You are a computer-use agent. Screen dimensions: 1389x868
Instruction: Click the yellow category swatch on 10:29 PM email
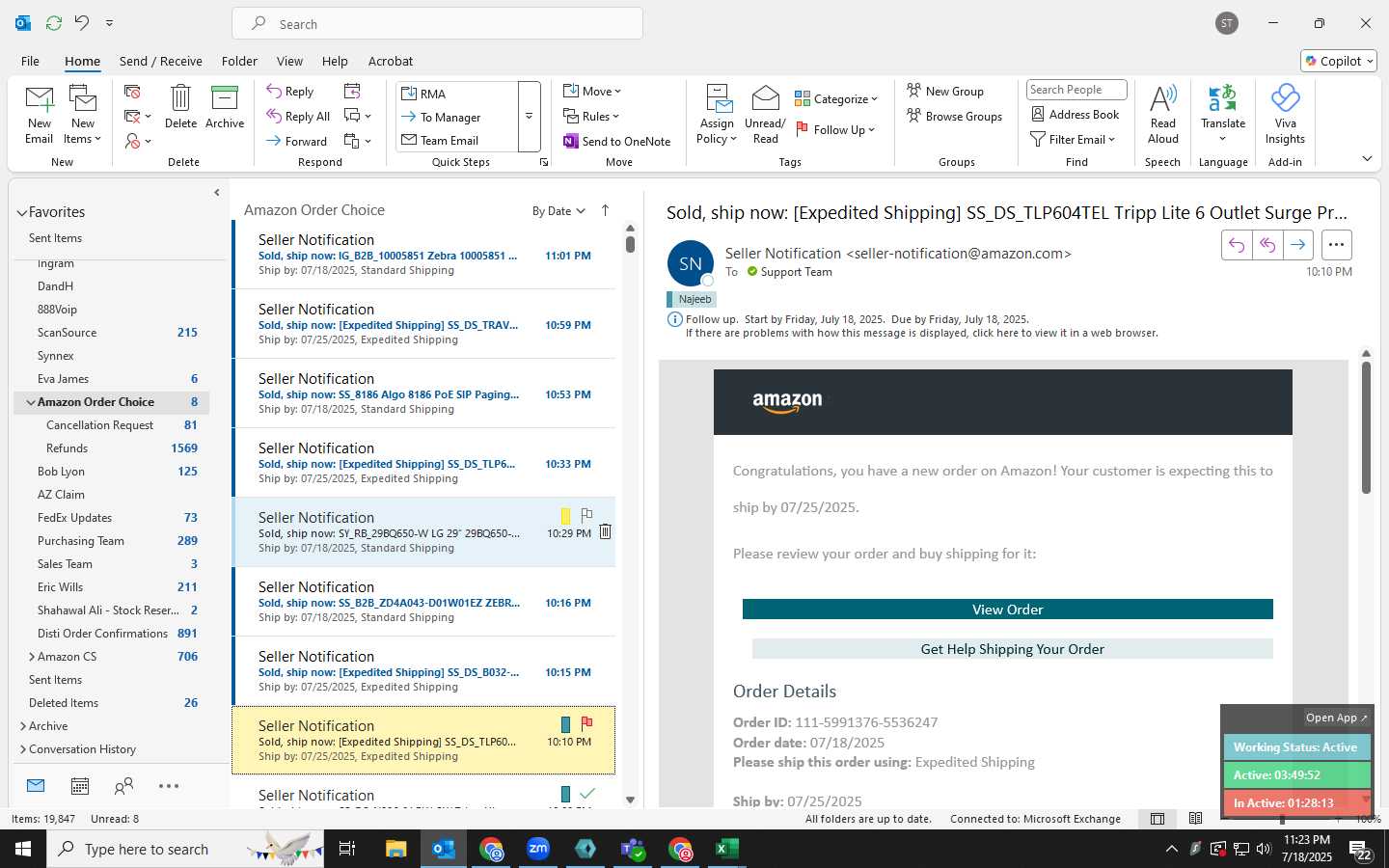(x=565, y=516)
